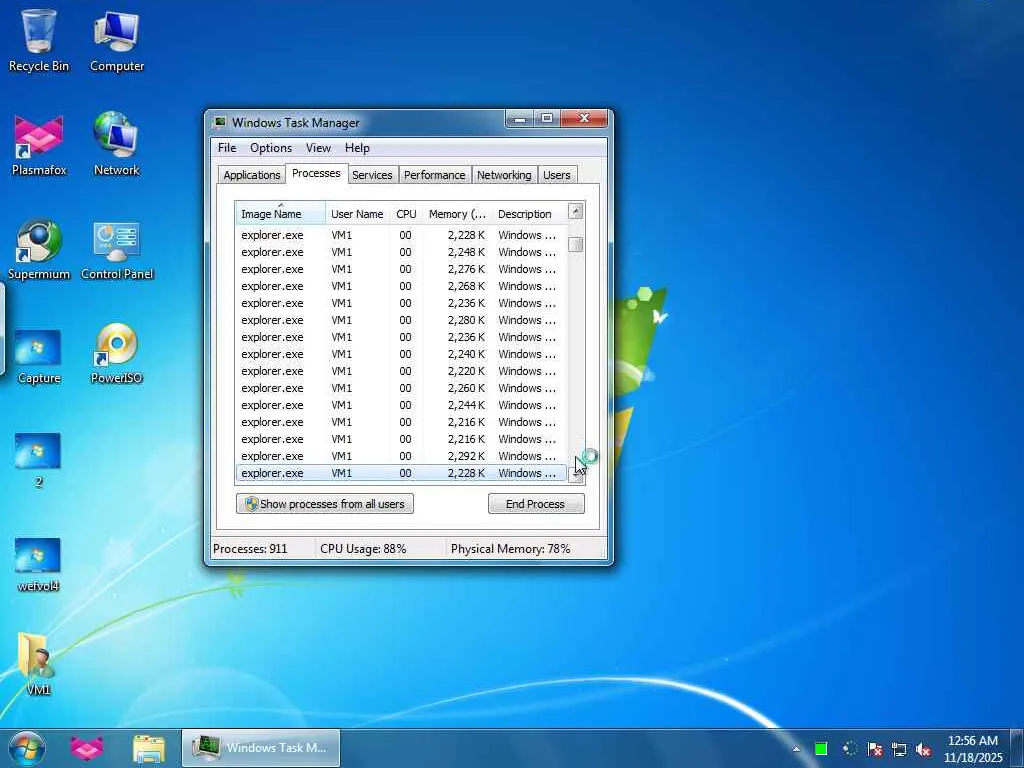Switch to the Services tab
1024x768 pixels.
pyautogui.click(x=372, y=175)
